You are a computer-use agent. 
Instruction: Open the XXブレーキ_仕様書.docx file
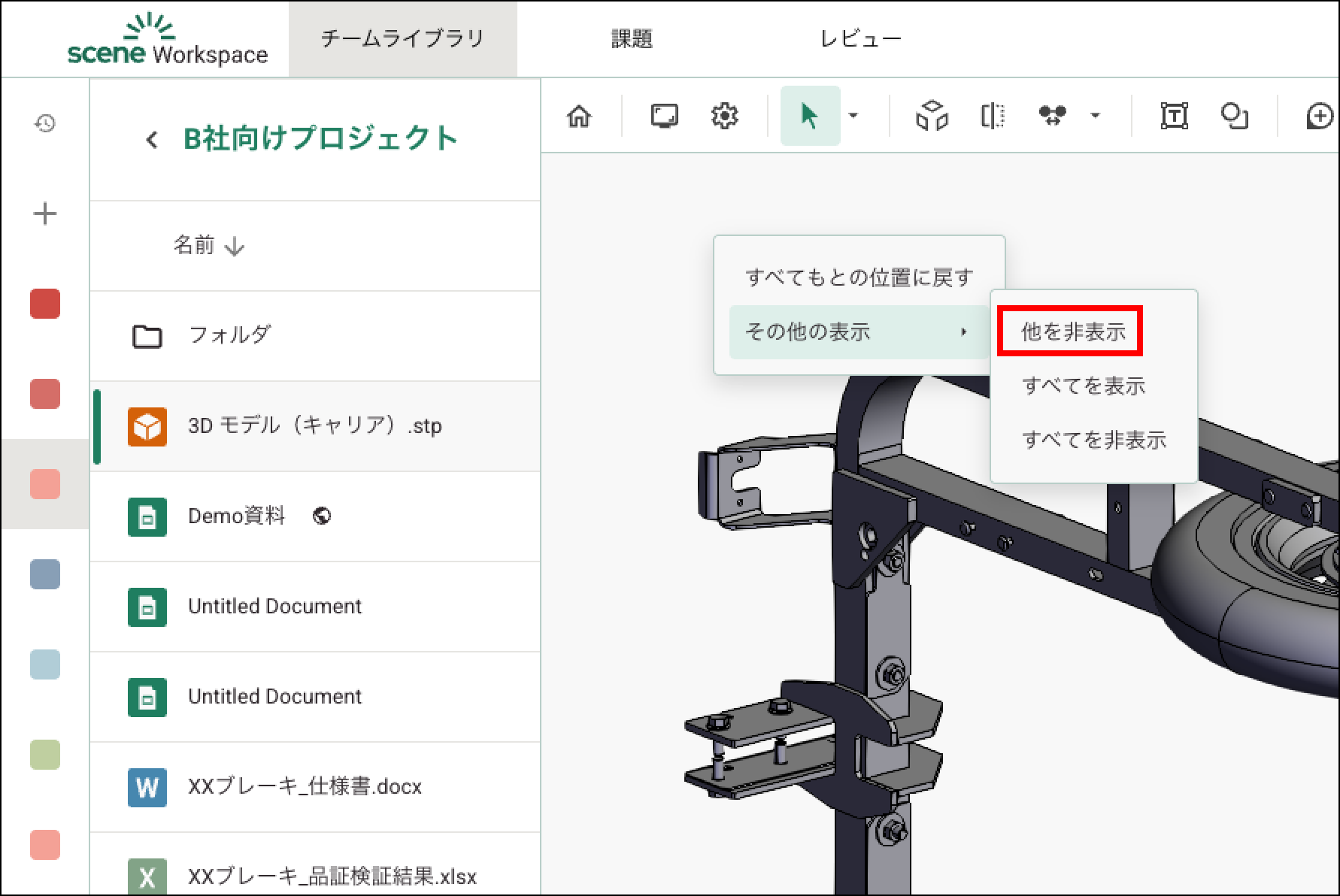tap(305, 786)
